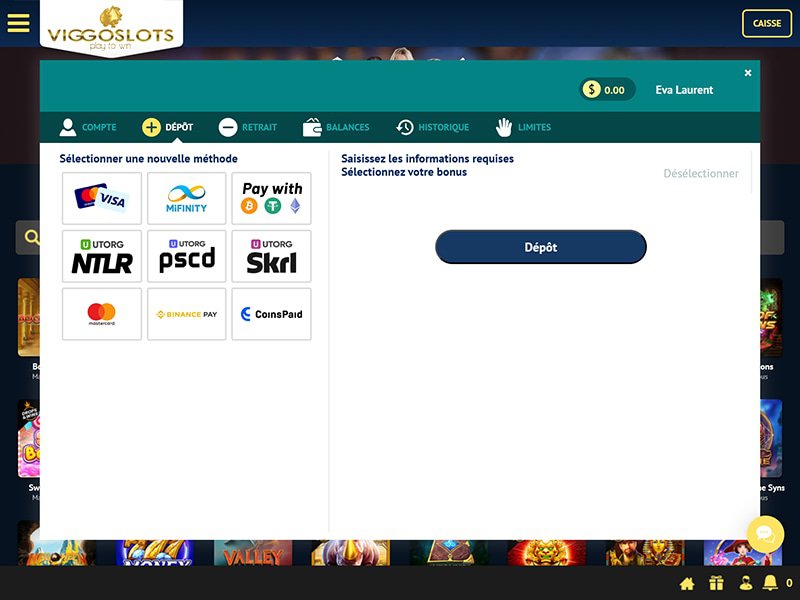Image resolution: width=800 pixels, height=600 pixels.
Task: Switch to the Limites tab
Action: pos(523,127)
